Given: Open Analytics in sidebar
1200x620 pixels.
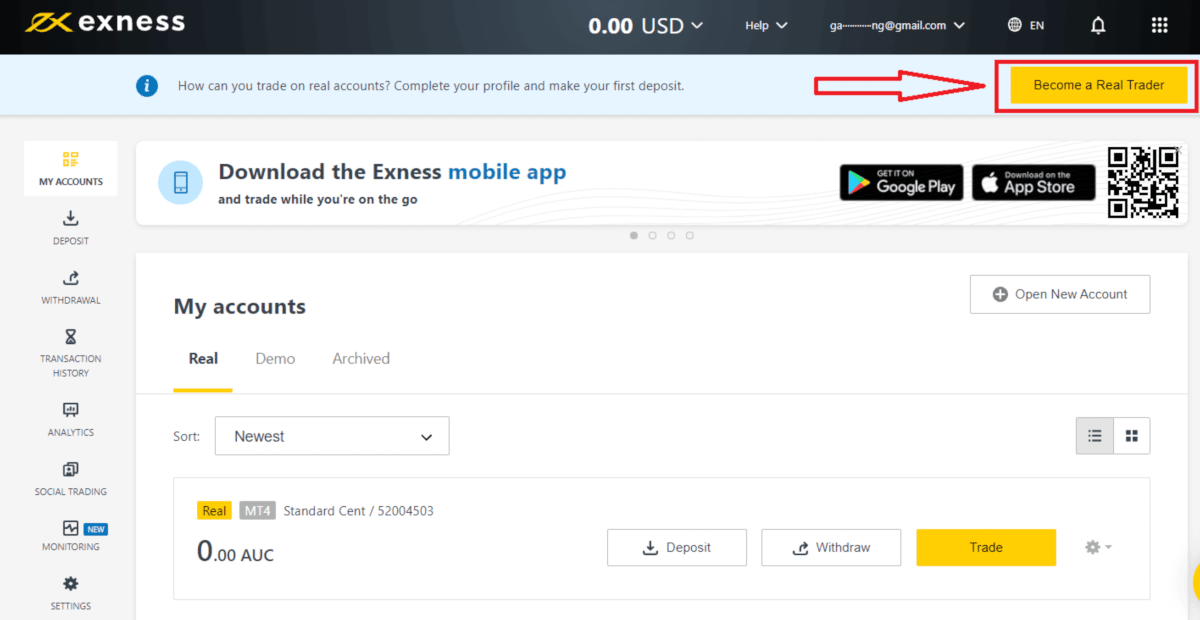Looking at the screenshot, I should pyautogui.click(x=71, y=420).
